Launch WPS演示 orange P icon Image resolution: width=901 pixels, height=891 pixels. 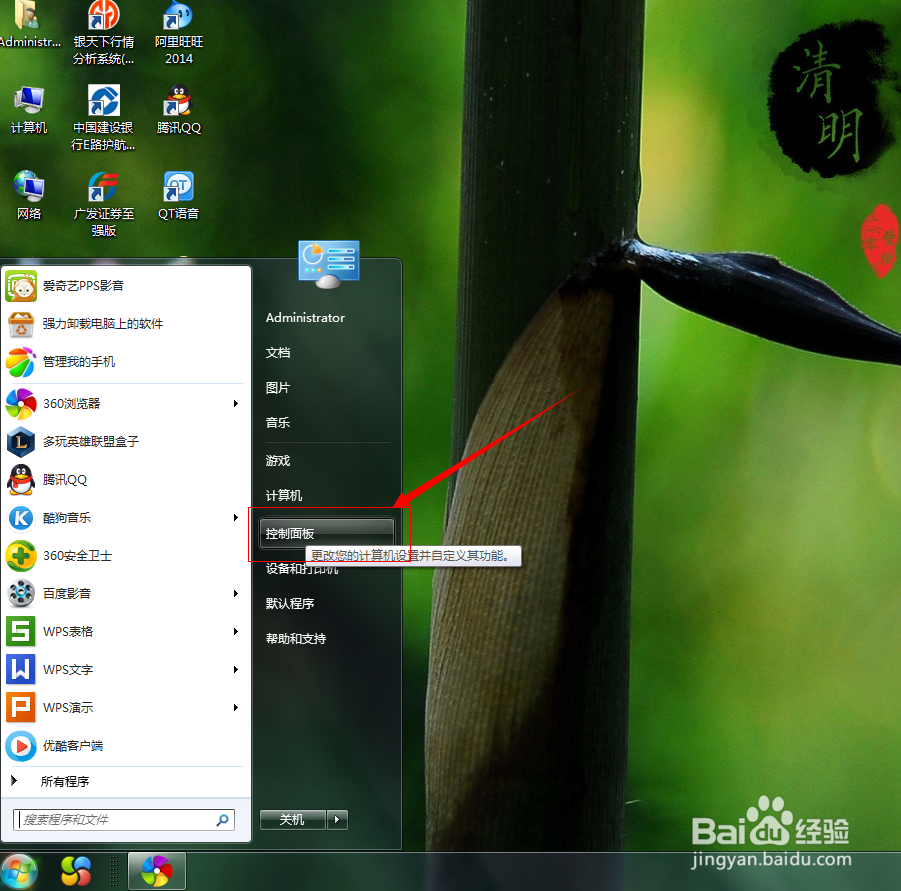(21, 707)
